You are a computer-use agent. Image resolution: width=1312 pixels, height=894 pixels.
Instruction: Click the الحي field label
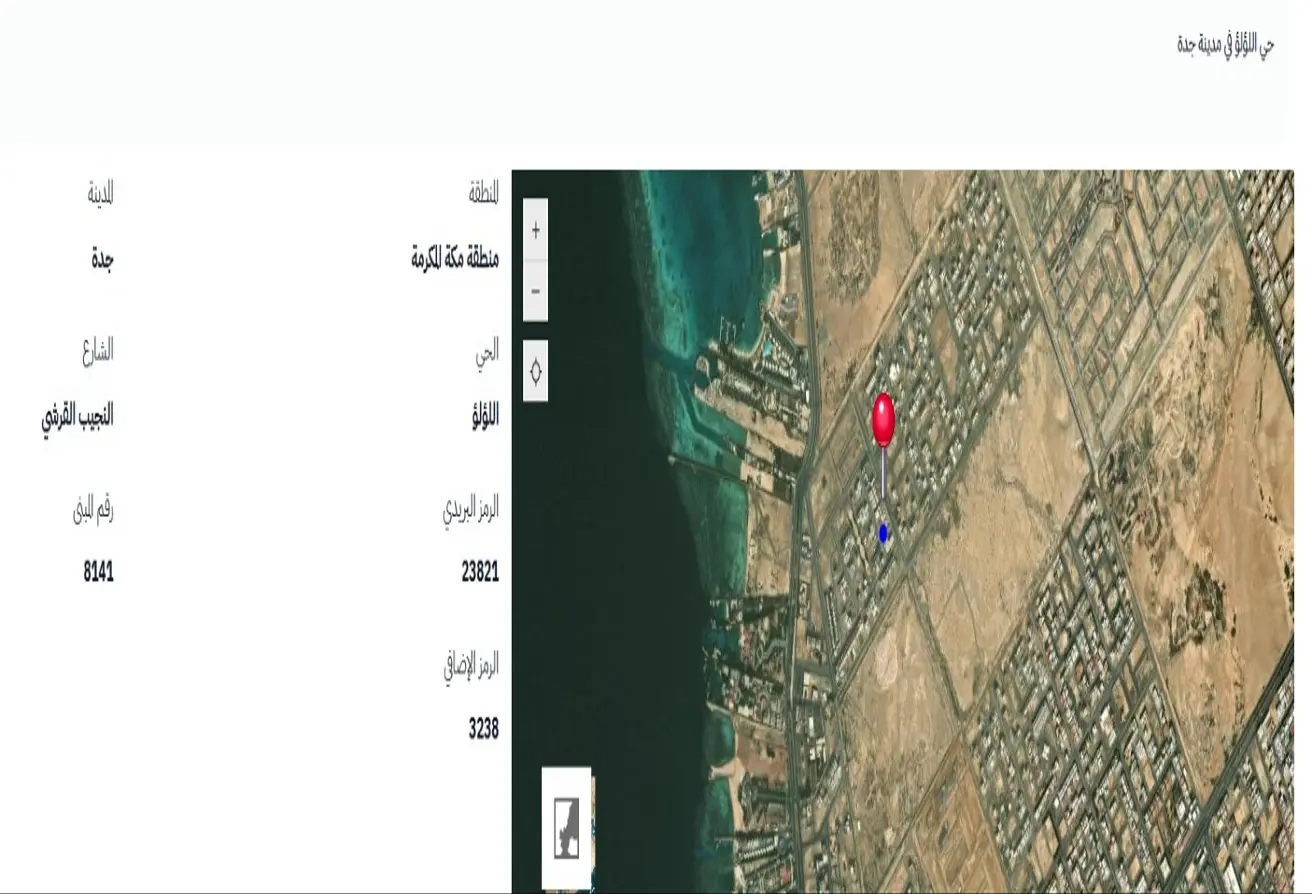[x=487, y=352]
